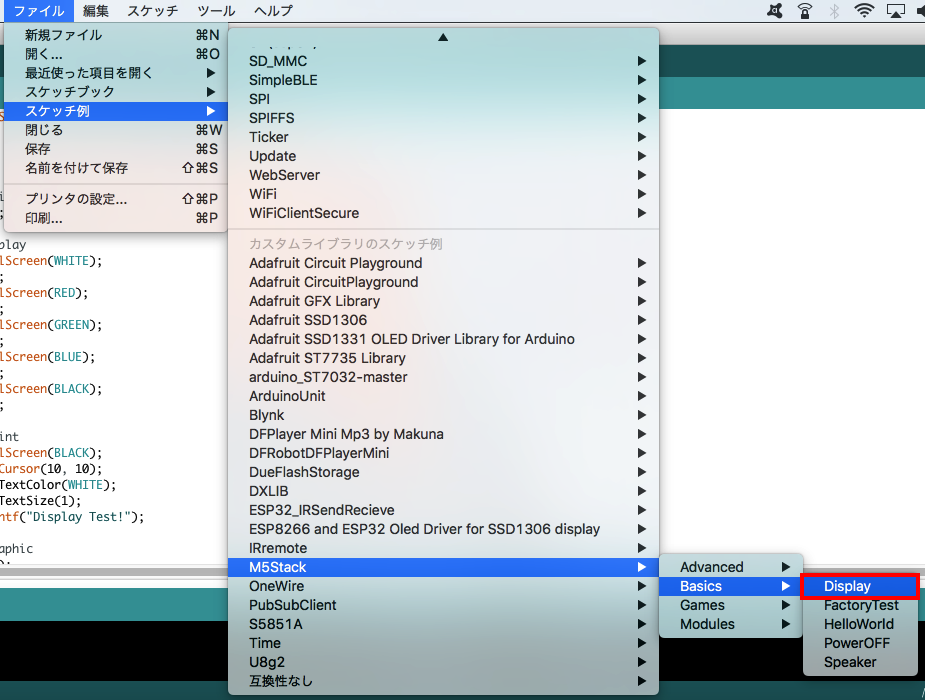The image size is (925, 700).
Task: Expand Update examples
Action: click(x=443, y=156)
